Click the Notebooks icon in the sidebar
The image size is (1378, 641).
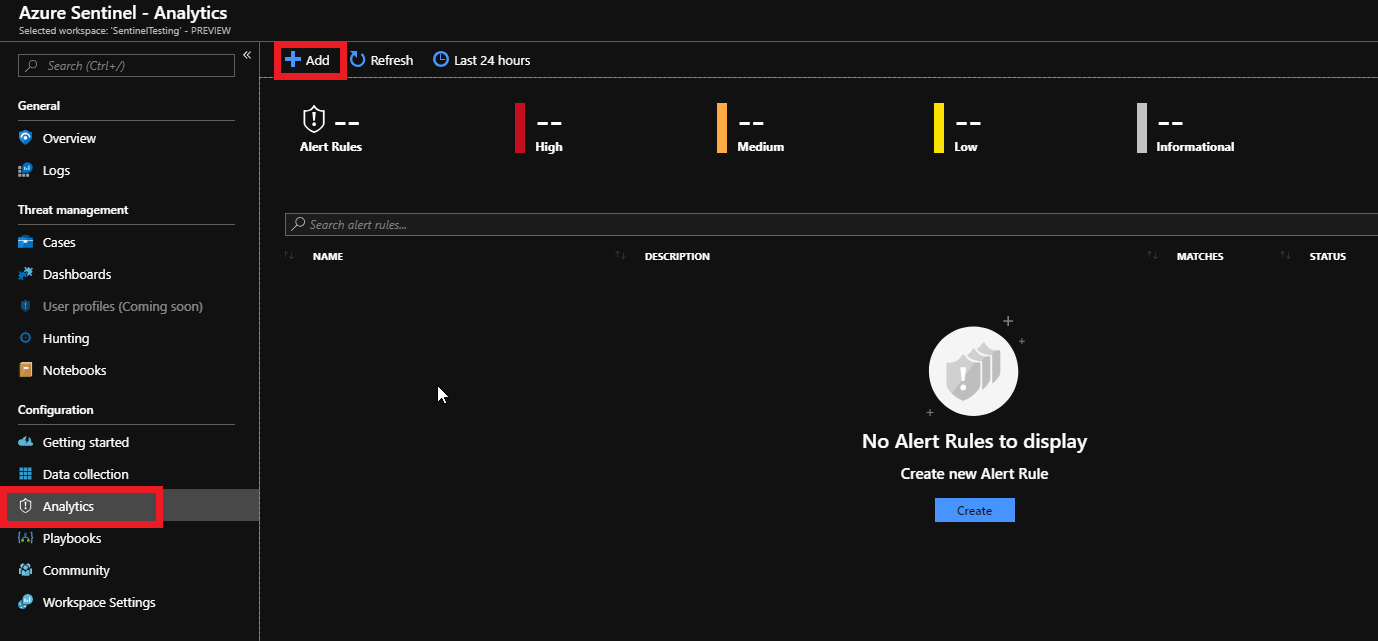(x=26, y=370)
